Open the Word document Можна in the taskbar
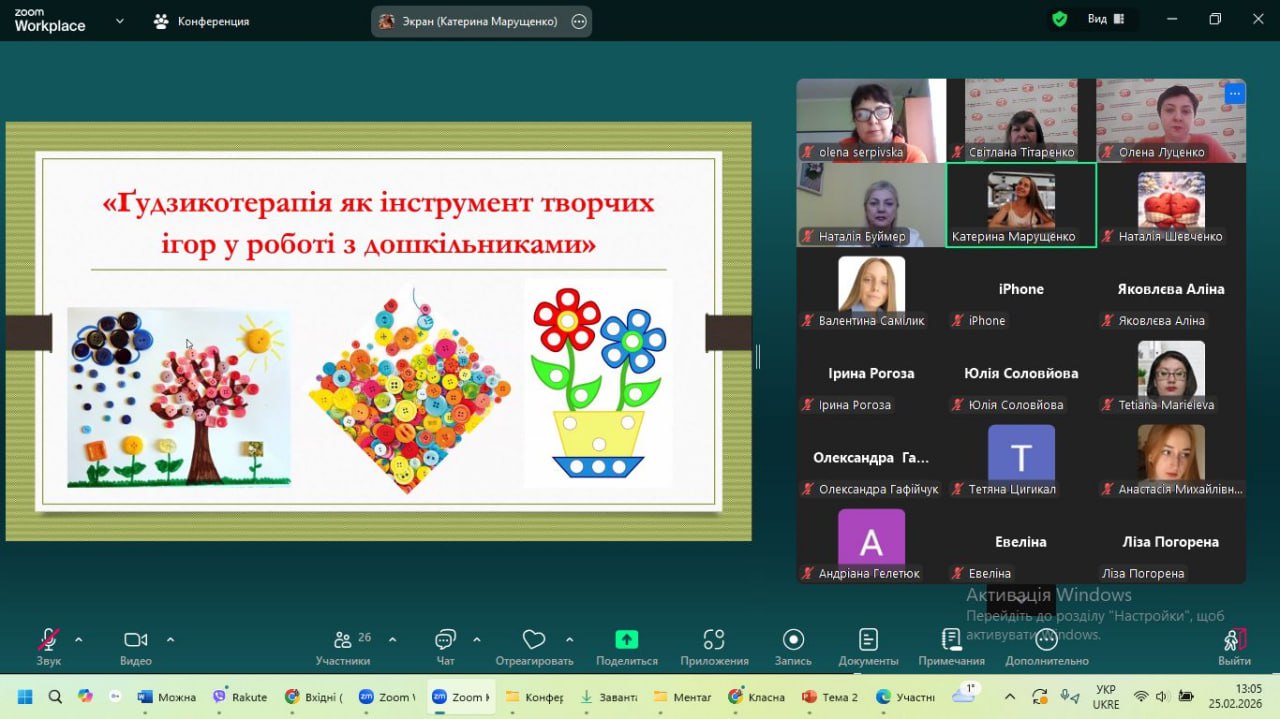The height and width of the screenshot is (719, 1280). (167, 697)
